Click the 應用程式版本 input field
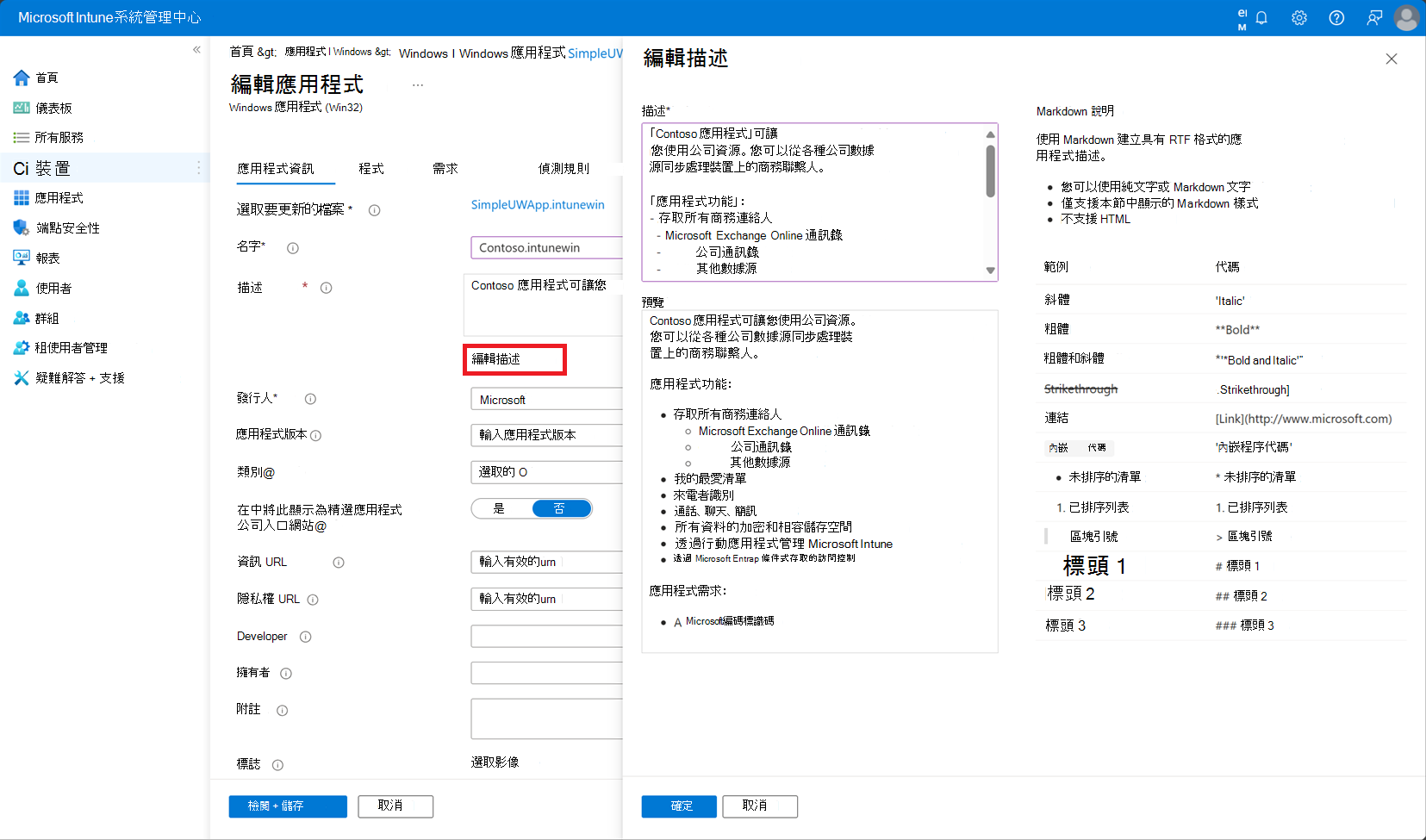Viewport: 1426px width, 840px height. click(547, 435)
